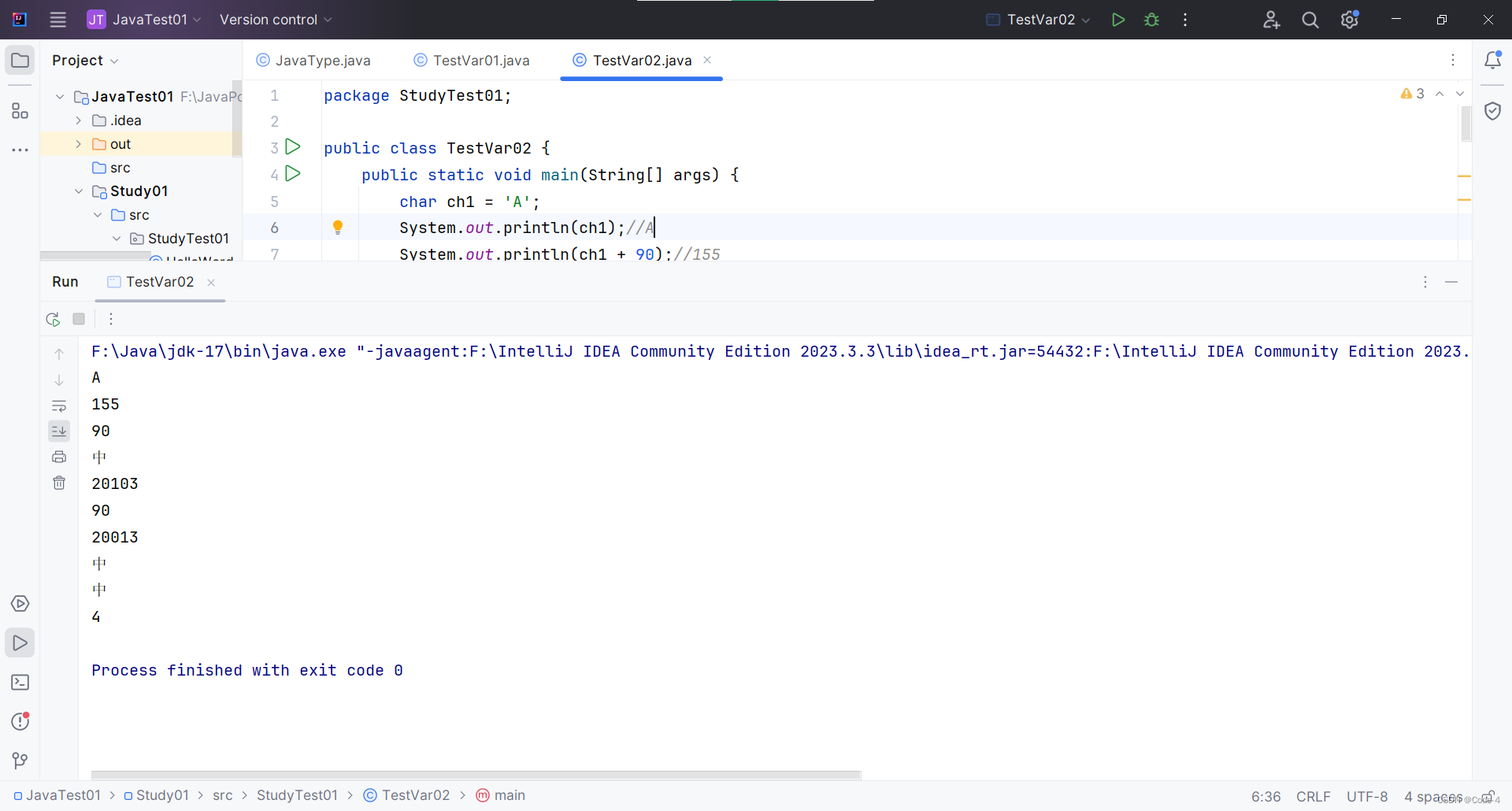Viewport: 1512px width, 811px height.
Task: Toggle scroll to end of console
Action: coord(59,431)
